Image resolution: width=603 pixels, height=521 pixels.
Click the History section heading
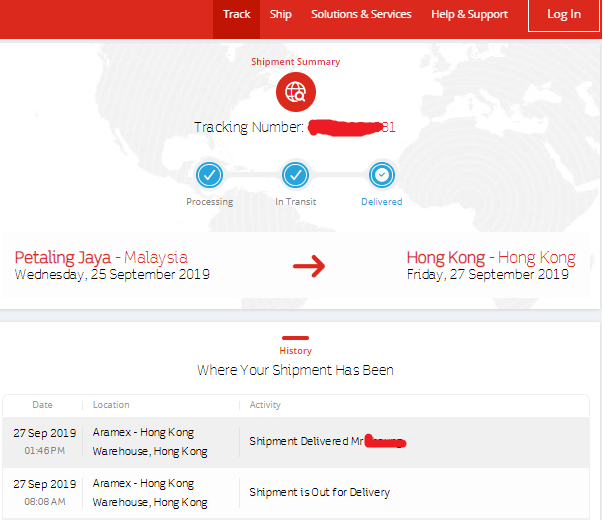(295, 351)
